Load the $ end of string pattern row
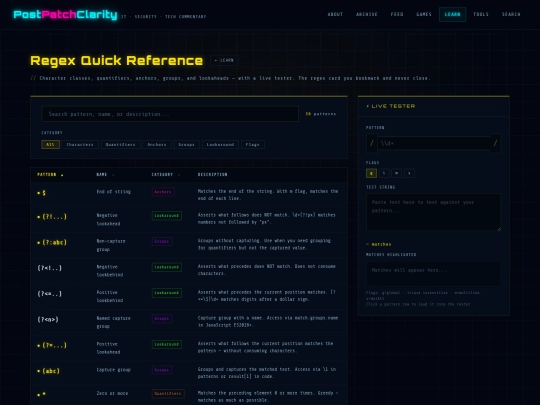The height and width of the screenshot is (405, 540). pos(189,195)
